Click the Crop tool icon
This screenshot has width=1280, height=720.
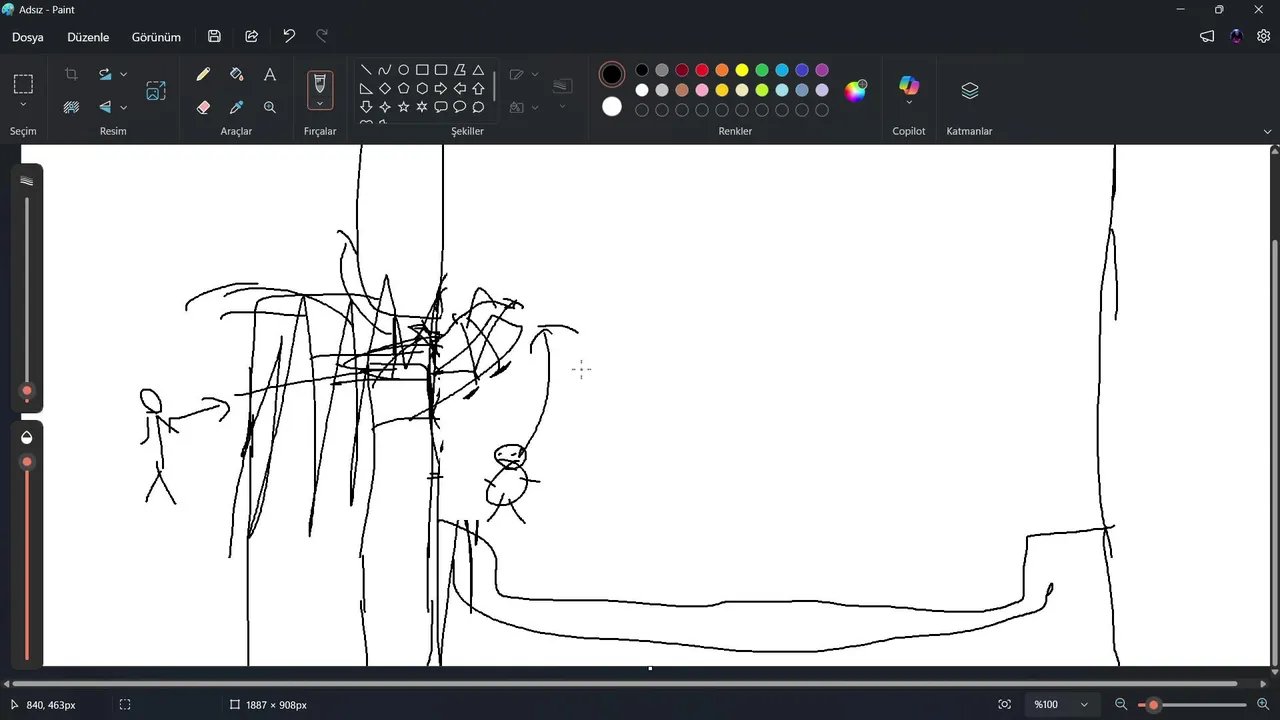71,74
